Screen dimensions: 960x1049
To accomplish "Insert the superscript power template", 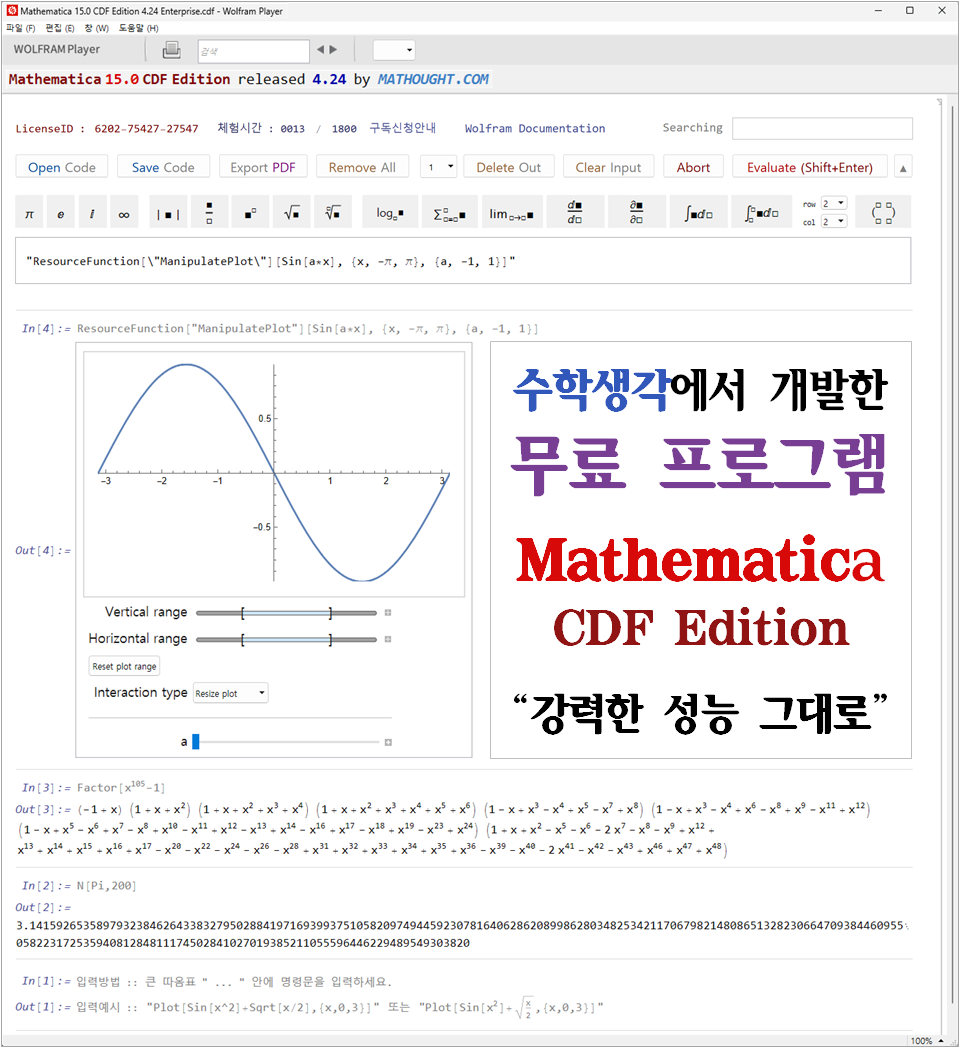I will coord(251,213).
